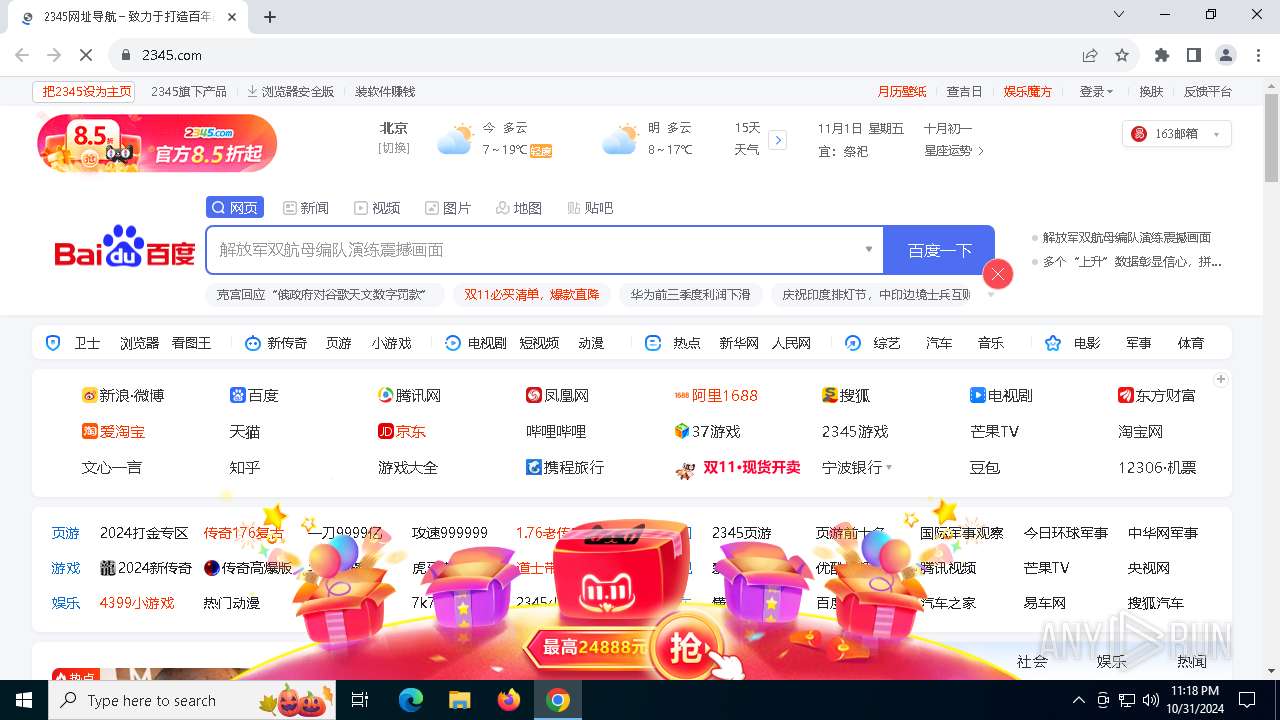Open the Chrome three-dot menu

pos(1257,55)
